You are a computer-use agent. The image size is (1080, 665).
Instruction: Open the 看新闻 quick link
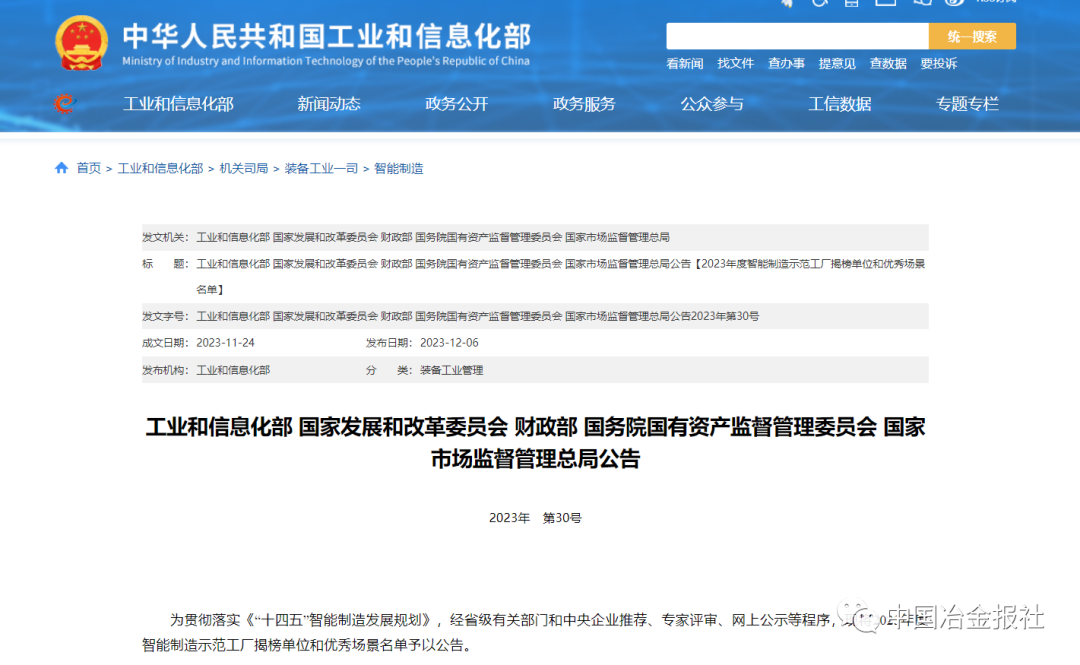point(684,63)
